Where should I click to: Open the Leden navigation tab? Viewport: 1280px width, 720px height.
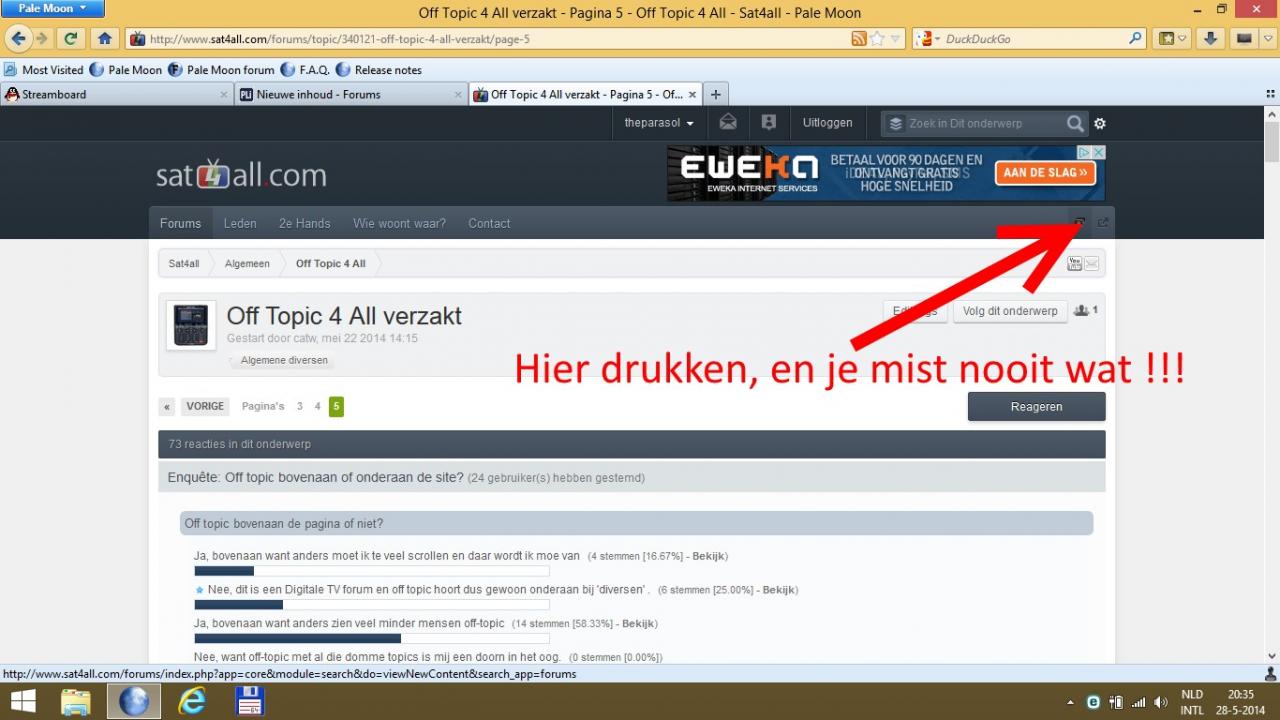[240, 223]
